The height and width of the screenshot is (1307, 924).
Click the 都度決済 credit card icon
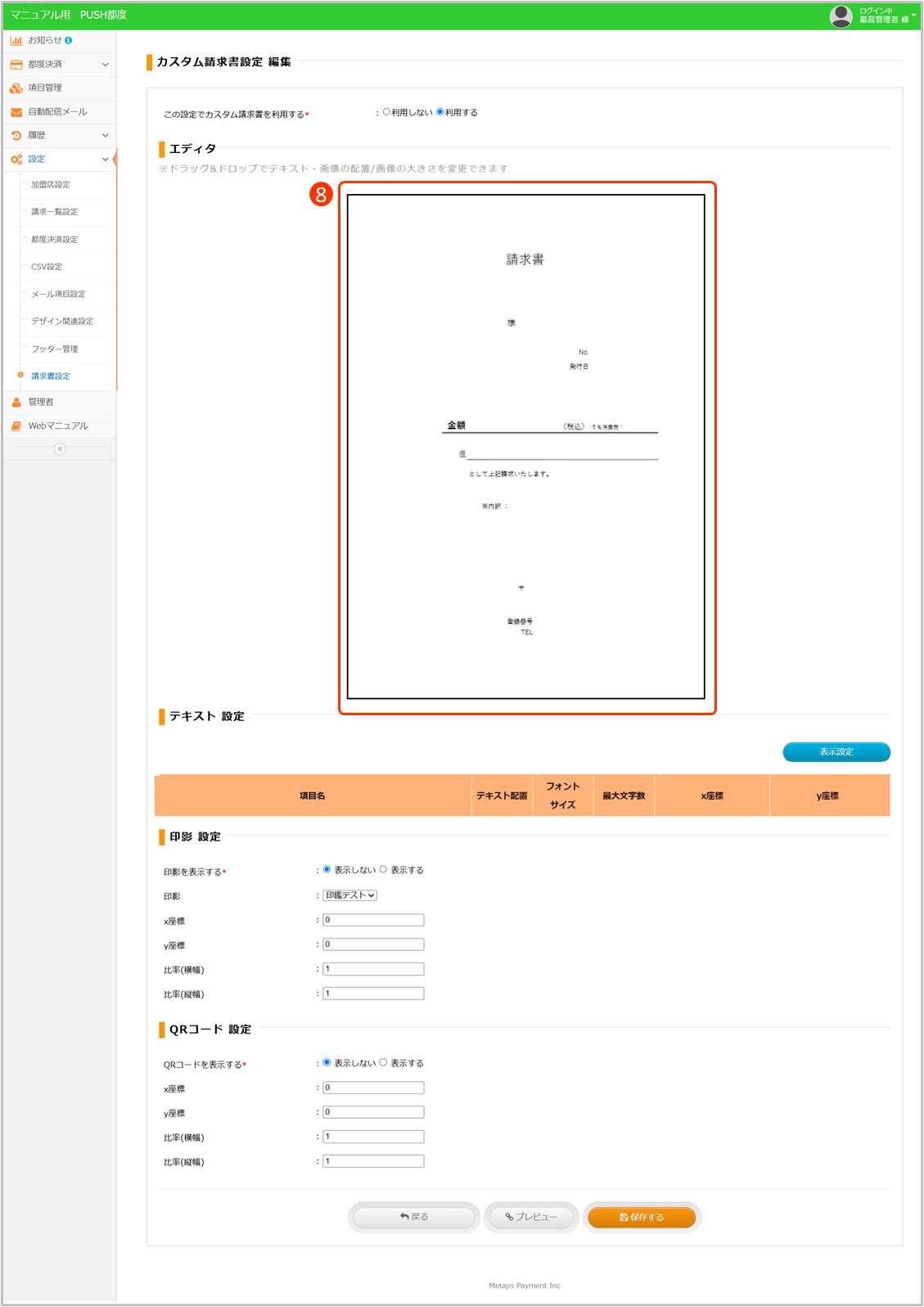16,64
